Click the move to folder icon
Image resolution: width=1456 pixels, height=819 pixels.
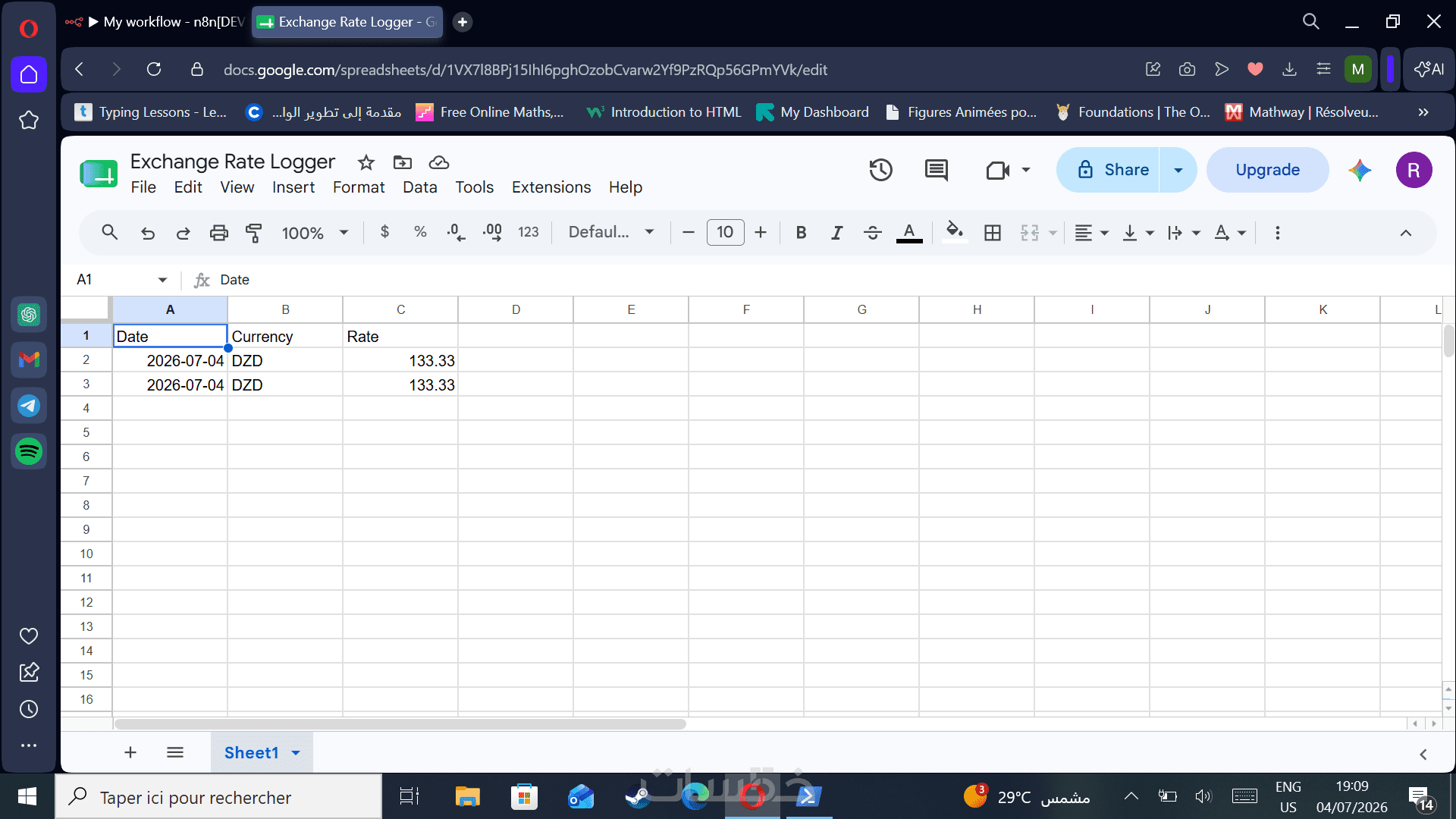click(x=403, y=162)
